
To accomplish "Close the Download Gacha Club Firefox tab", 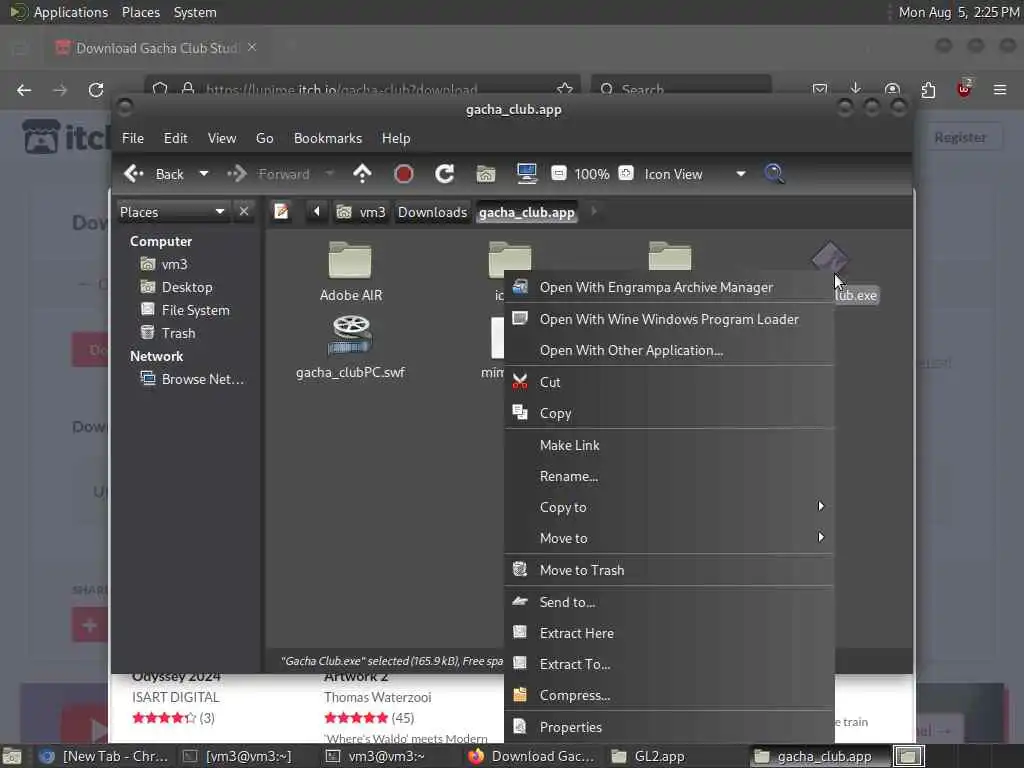I will 252,48.
